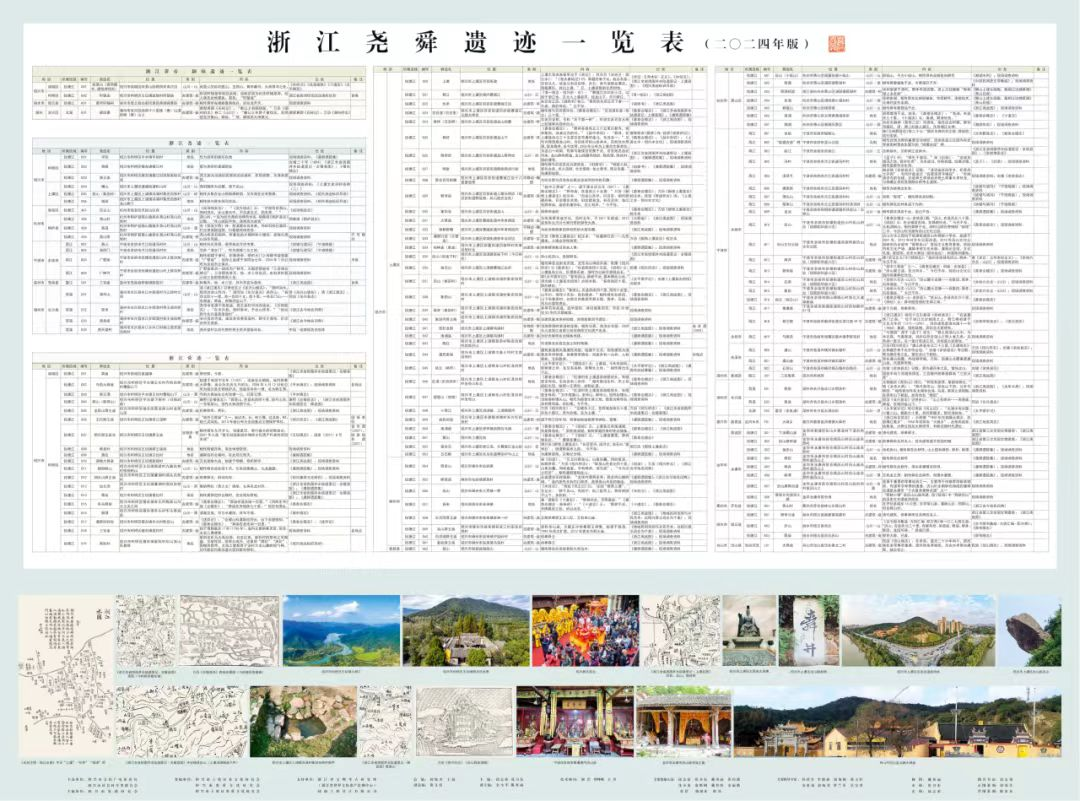Screen dimensions: 1080x801
Task: Select the temple interior altar photo
Action: (x=573, y=720)
